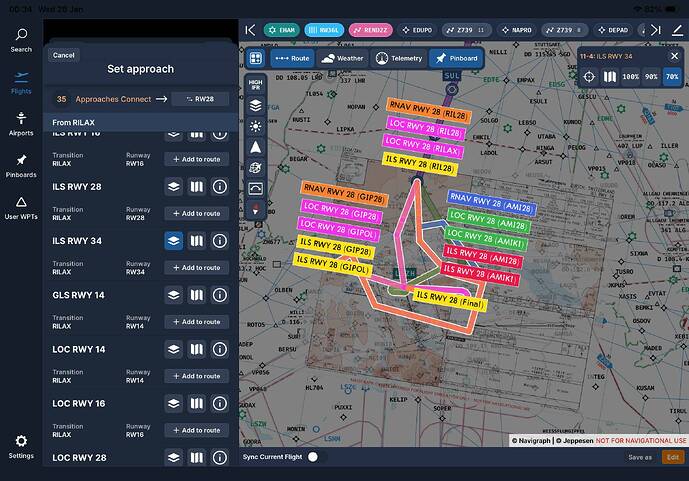Add ILS RWY 34 to route
The height and width of the screenshot is (481, 689).
(x=196, y=268)
